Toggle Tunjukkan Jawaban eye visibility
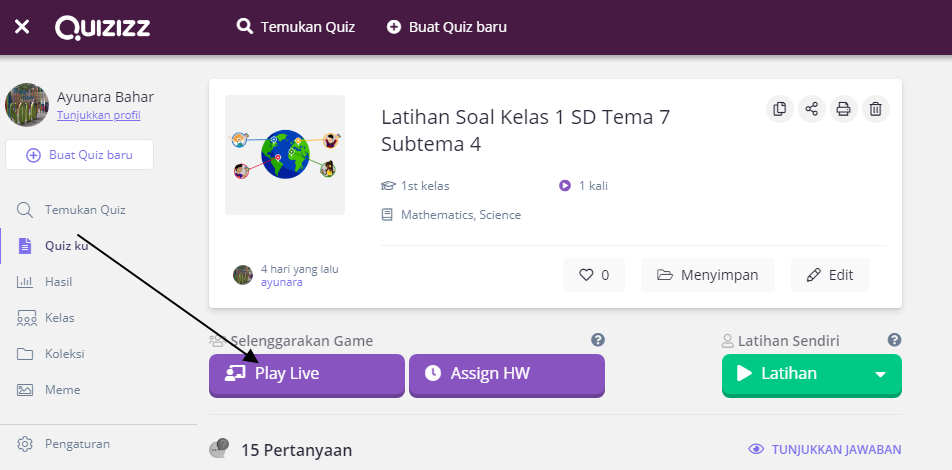 756,449
